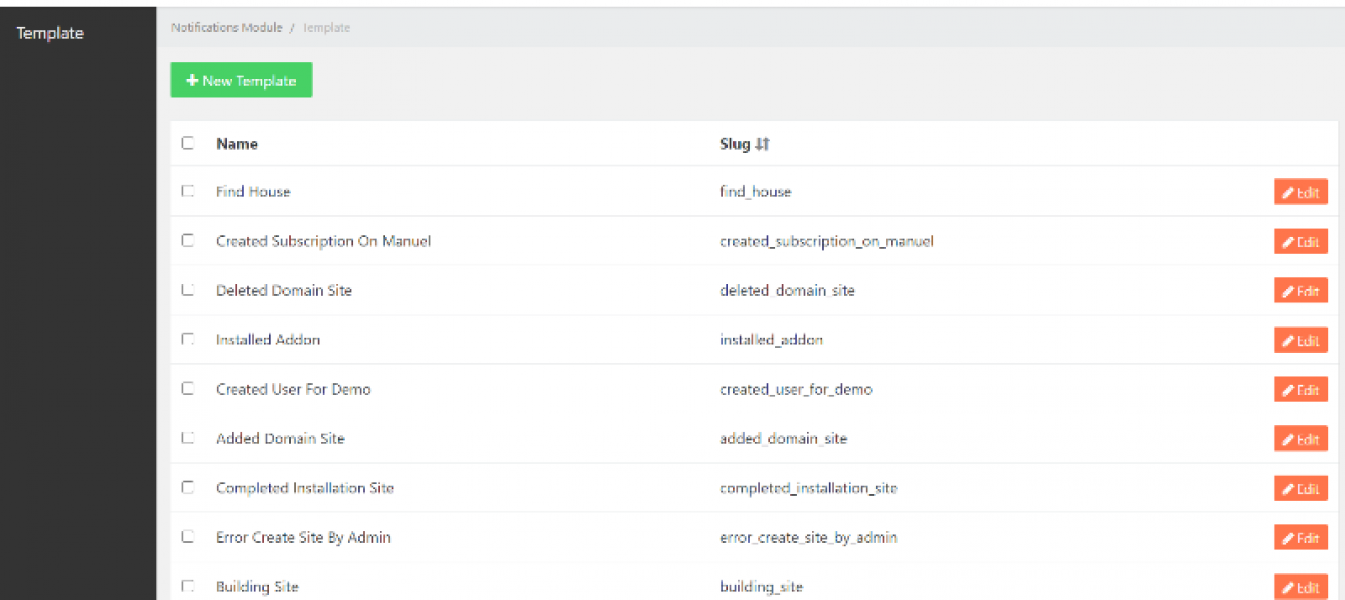The image size is (1345, 600).
Task: Edit the Completed Installation Site template
Action: click(x=1300, y=489)
